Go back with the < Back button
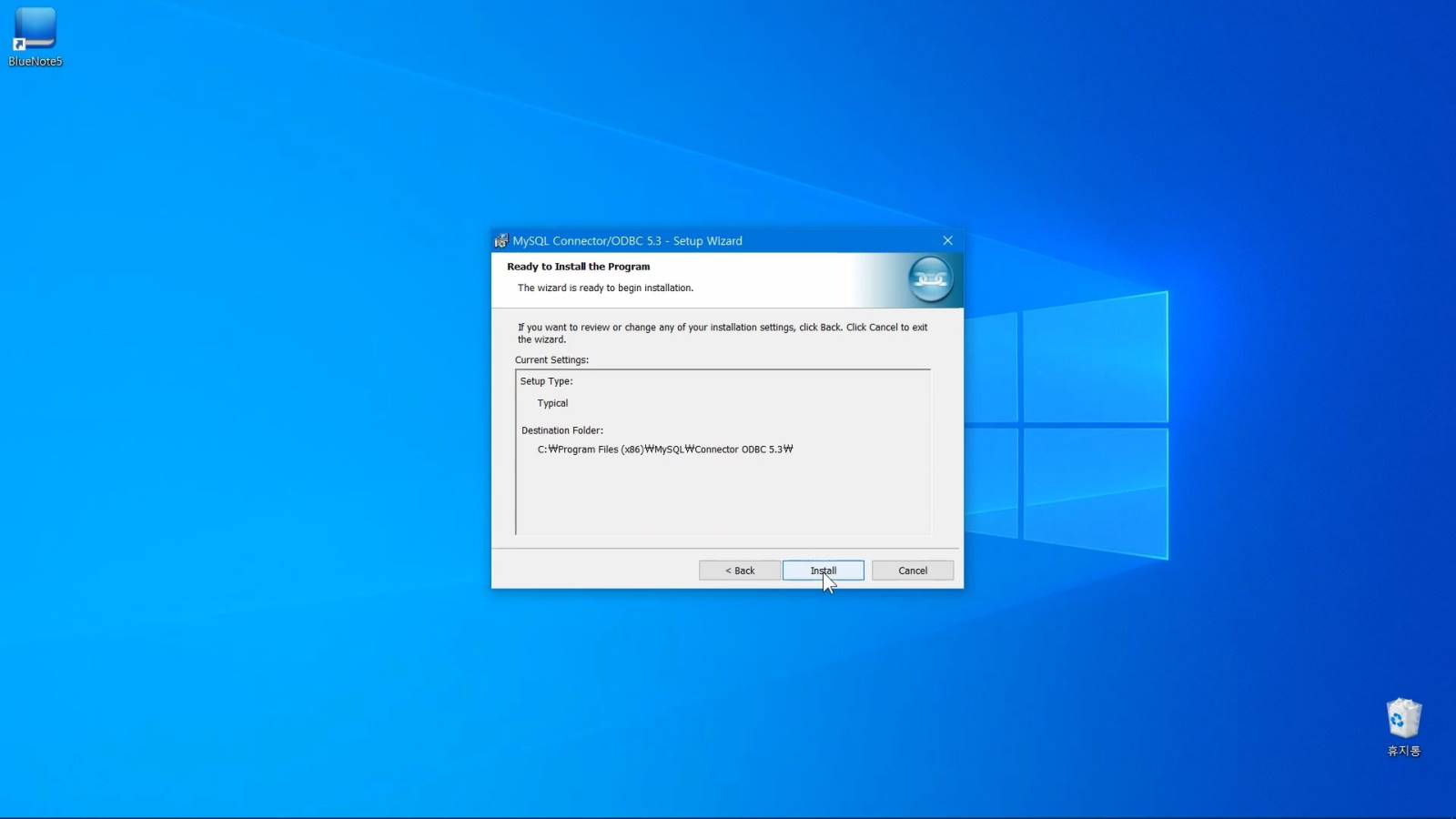This screenshot has height=819, width=1456. (740, 571)
